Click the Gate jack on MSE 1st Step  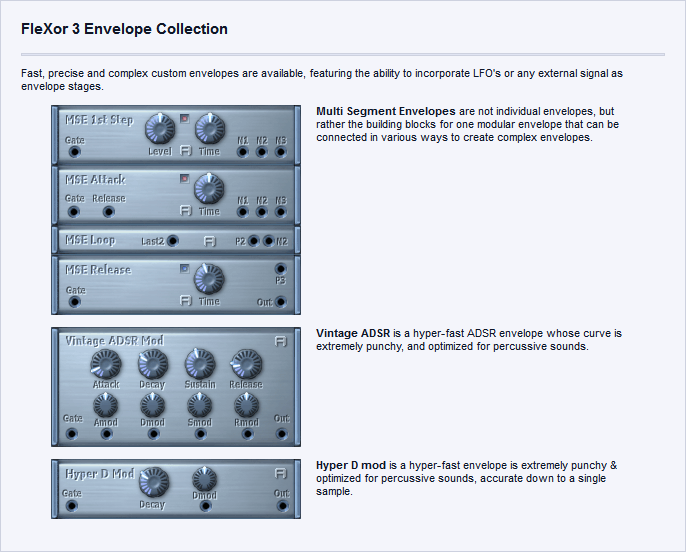pyautogui.click(x=74, y=152)
